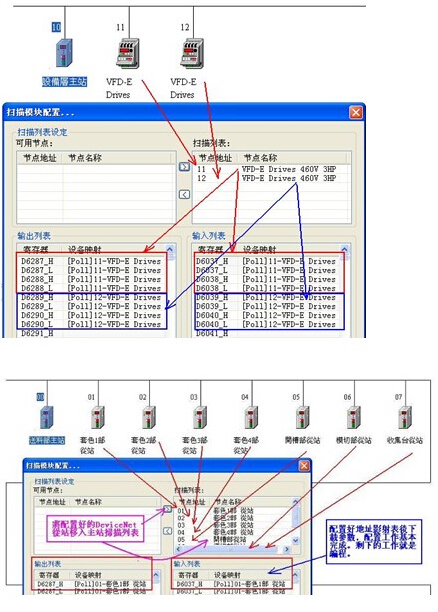Select node 03 row in lower scan list

click(x=233, y=525)
